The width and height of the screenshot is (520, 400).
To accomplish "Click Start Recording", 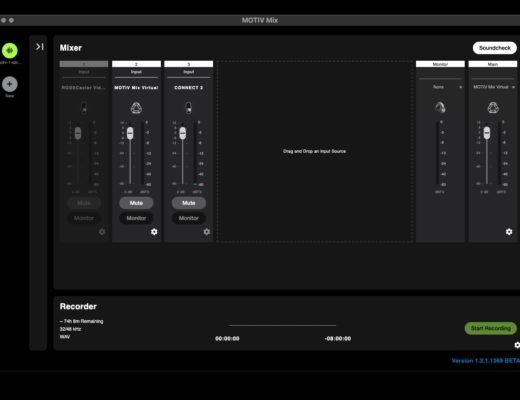I will tap(491, 328).
